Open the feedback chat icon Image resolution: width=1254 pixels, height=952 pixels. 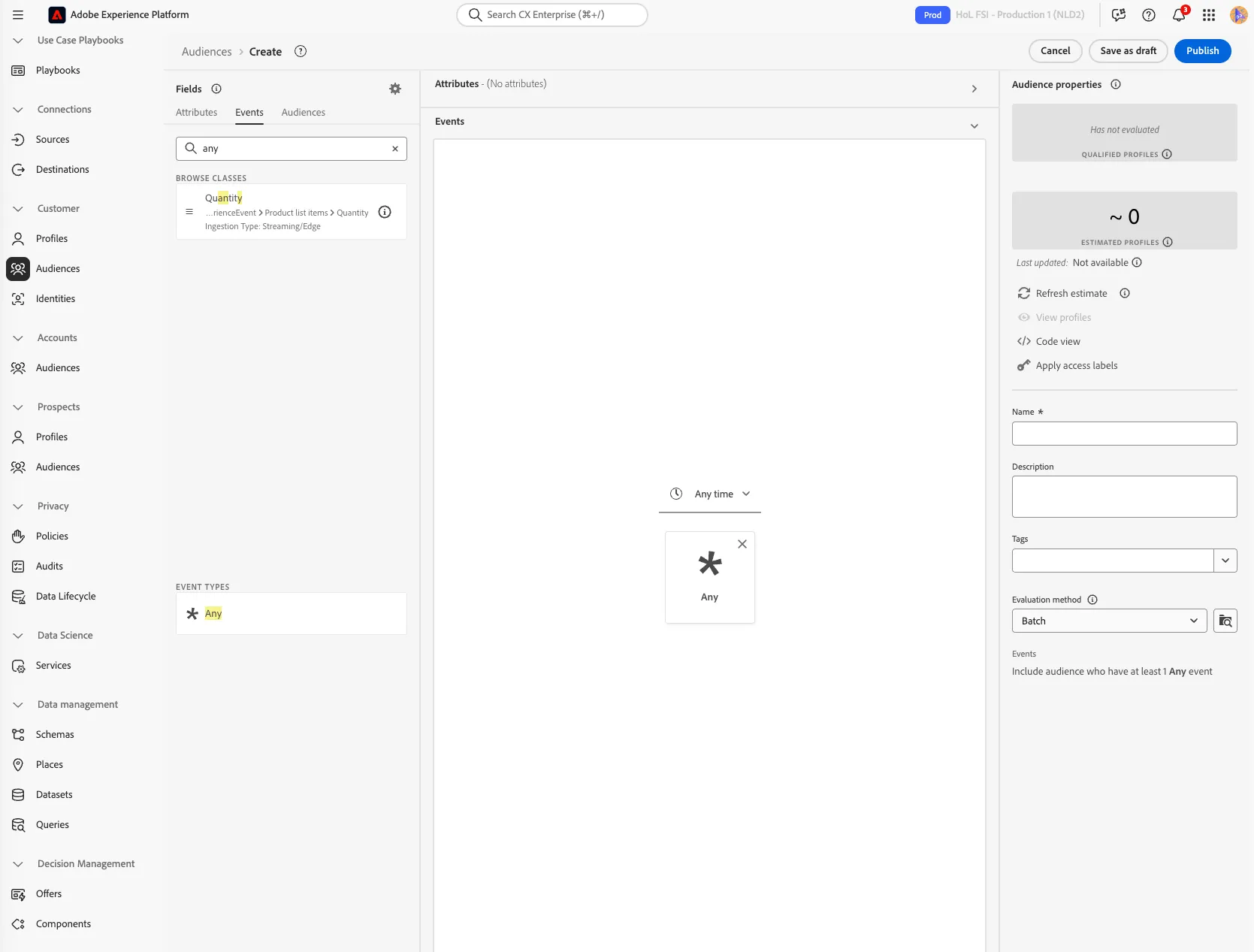[x=1119, y=15]
